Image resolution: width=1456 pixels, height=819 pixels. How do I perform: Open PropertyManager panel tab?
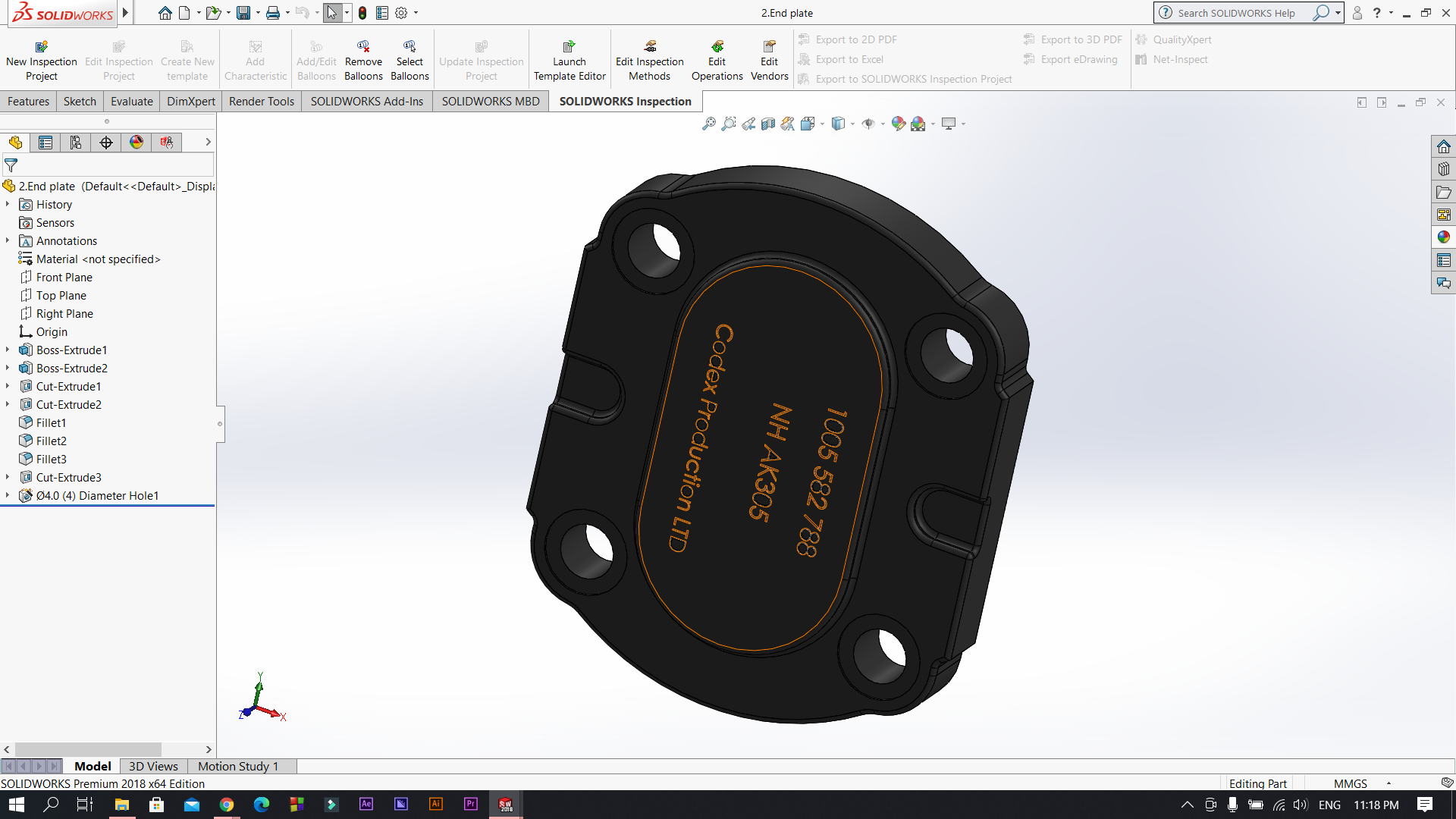[45, 143]
